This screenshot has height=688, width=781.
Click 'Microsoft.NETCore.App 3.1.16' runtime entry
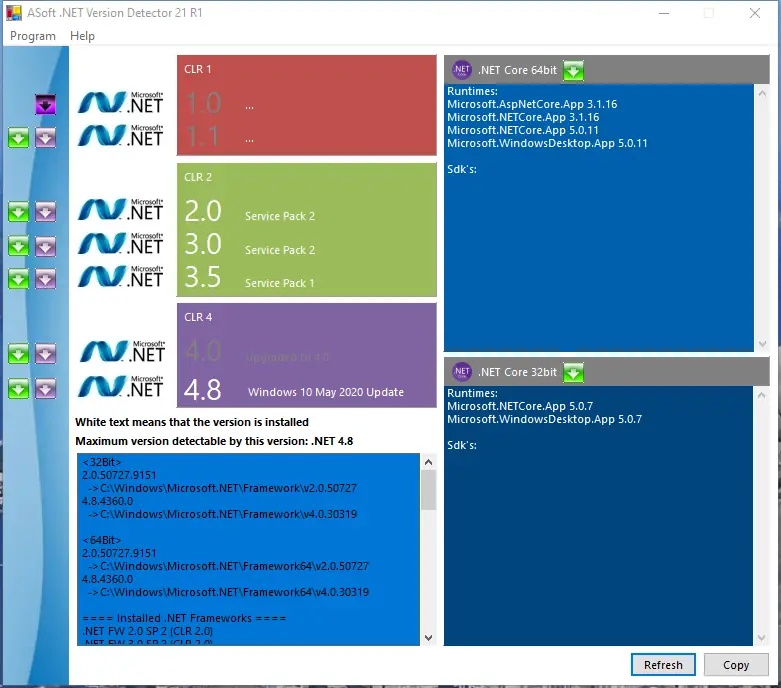click(x=523, y=117)
